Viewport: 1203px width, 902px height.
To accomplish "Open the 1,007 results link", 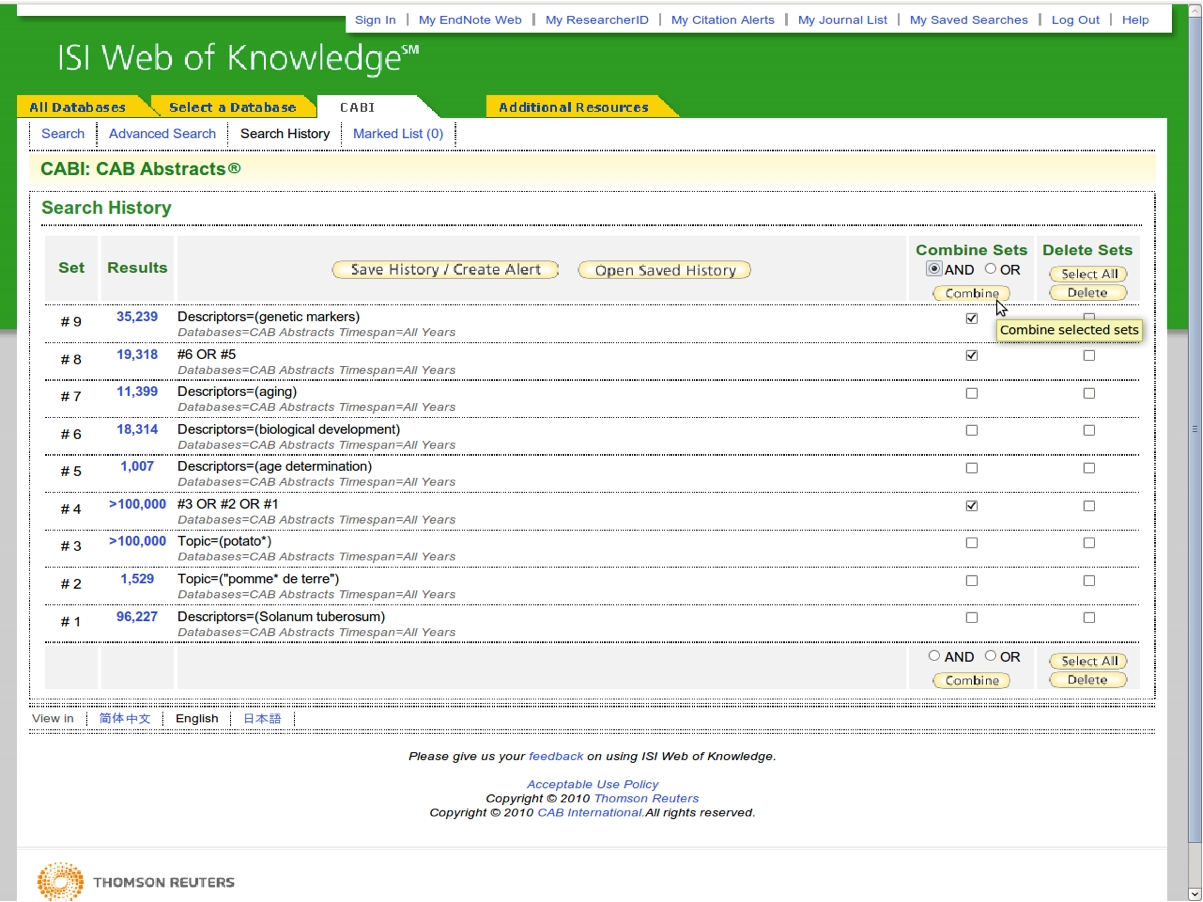I will click(137, 466).
